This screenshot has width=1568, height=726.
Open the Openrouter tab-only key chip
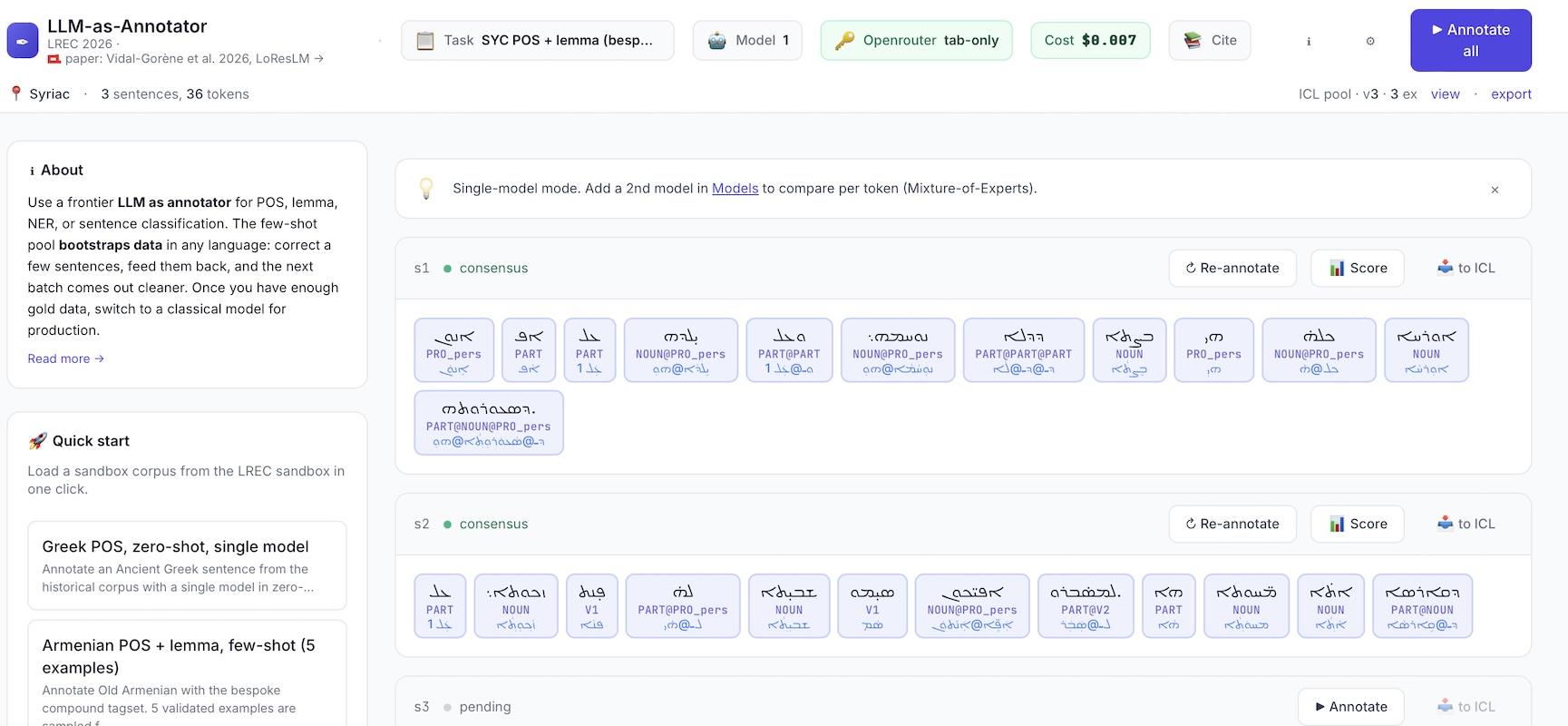pos(916,41)
